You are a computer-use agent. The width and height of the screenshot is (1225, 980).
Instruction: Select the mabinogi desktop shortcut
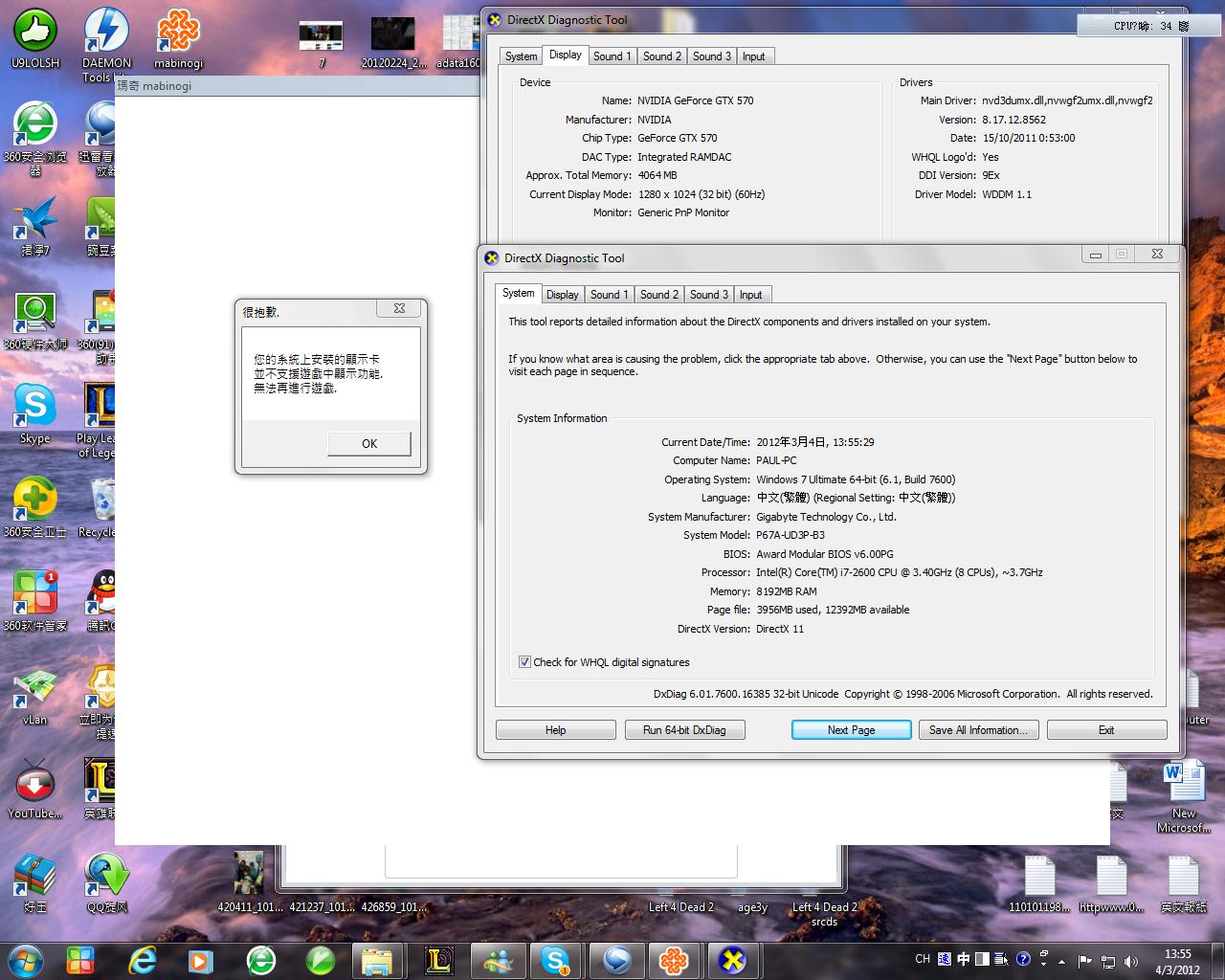coord(179,38)
